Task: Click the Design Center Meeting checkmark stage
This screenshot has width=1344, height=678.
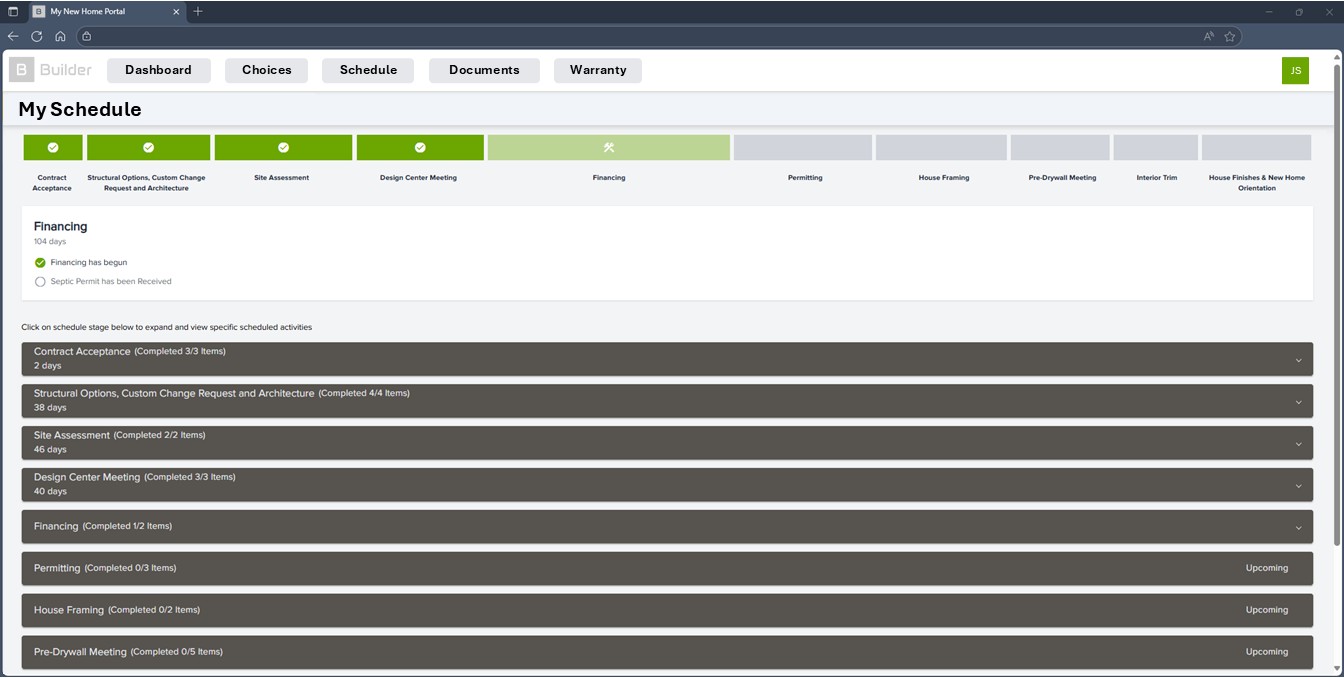Action: pos(420,148)
